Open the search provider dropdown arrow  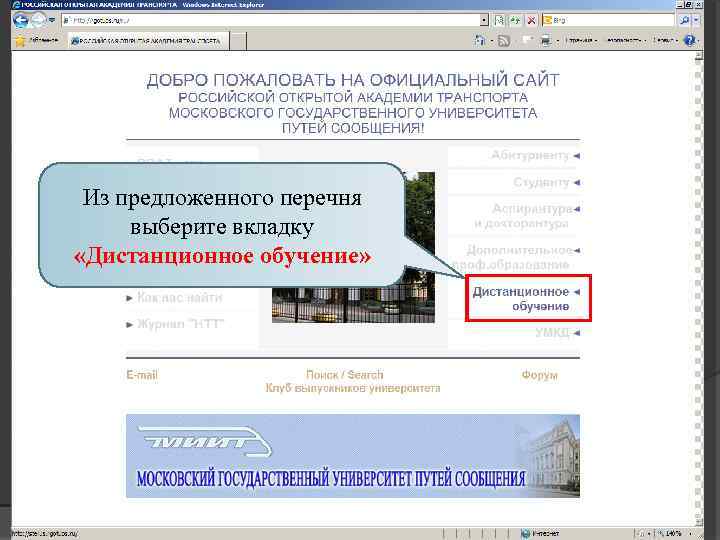tap(696, 20)
